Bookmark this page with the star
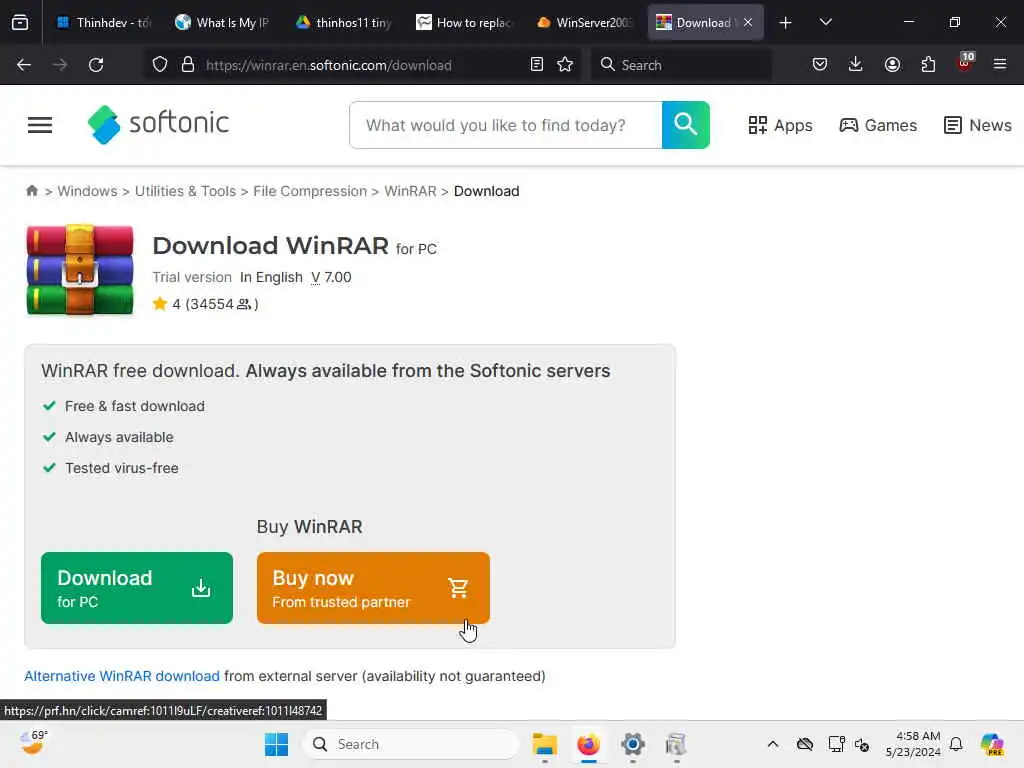1024x768 pixels. [565, 65]
